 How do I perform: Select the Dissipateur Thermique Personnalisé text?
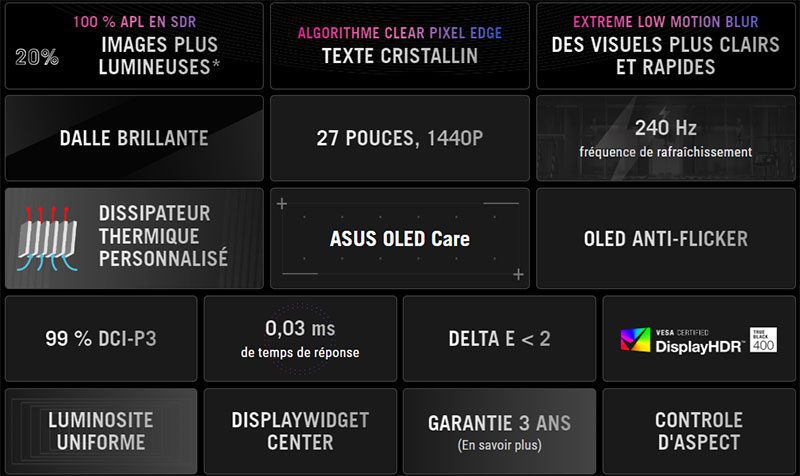(x=163, y=237)
